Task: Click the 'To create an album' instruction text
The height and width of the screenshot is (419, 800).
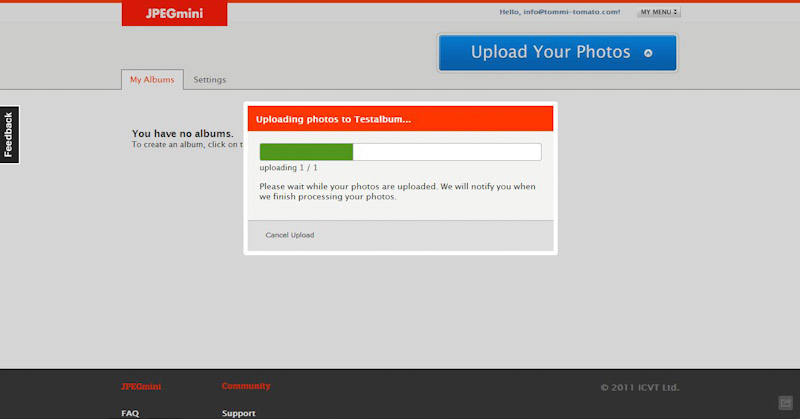Action: pyautogui.click(x=187, y=144)
